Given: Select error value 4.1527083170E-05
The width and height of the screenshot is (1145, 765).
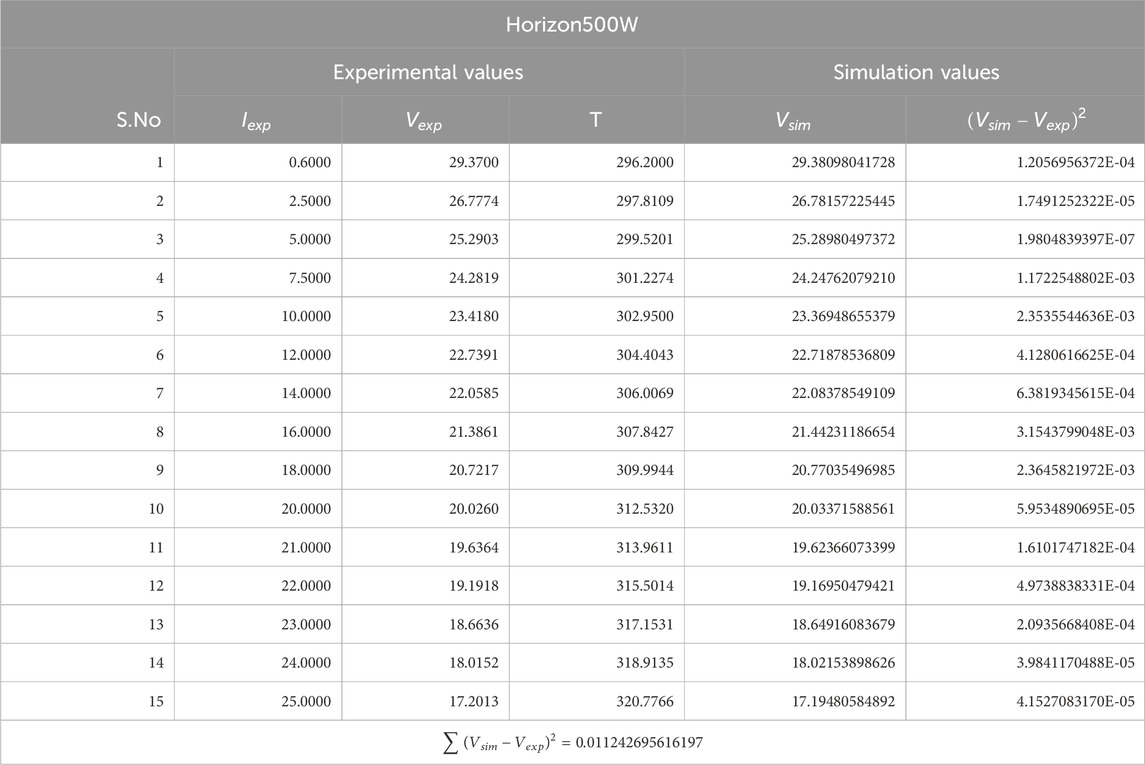Looking at the screenshot, I should pos(1076,701).
